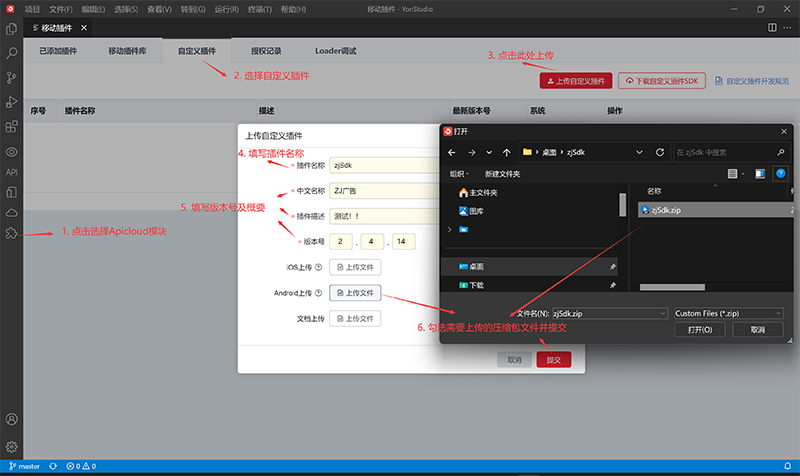Click Android上传 上传文件 button

point(355,293)
